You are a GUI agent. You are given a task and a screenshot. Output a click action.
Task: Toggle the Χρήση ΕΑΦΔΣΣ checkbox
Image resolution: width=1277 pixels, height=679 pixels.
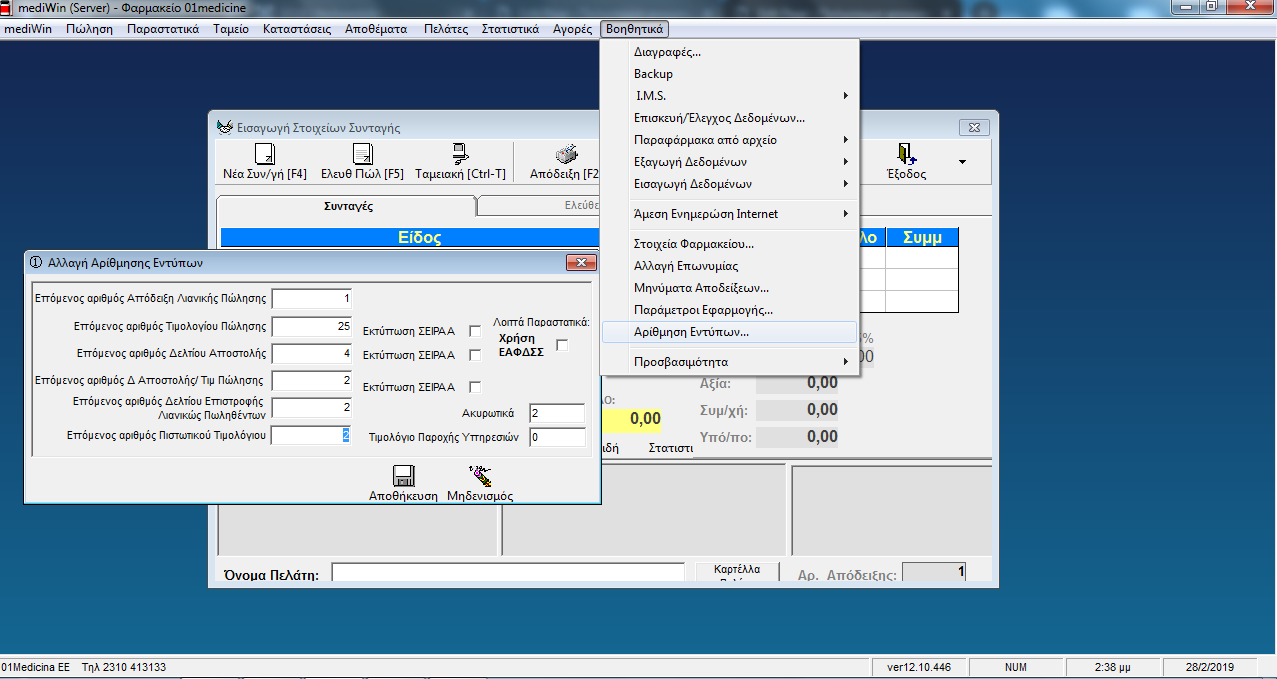tap(562, 345)
